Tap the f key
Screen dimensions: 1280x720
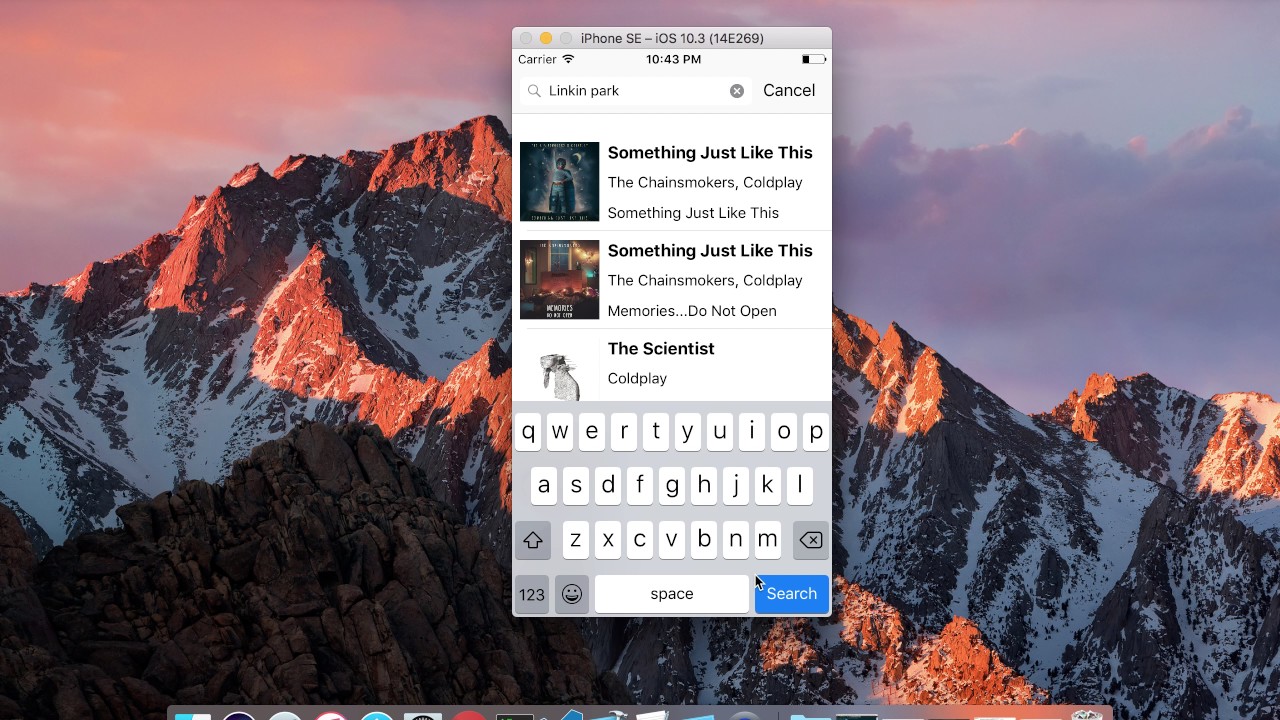640,486
